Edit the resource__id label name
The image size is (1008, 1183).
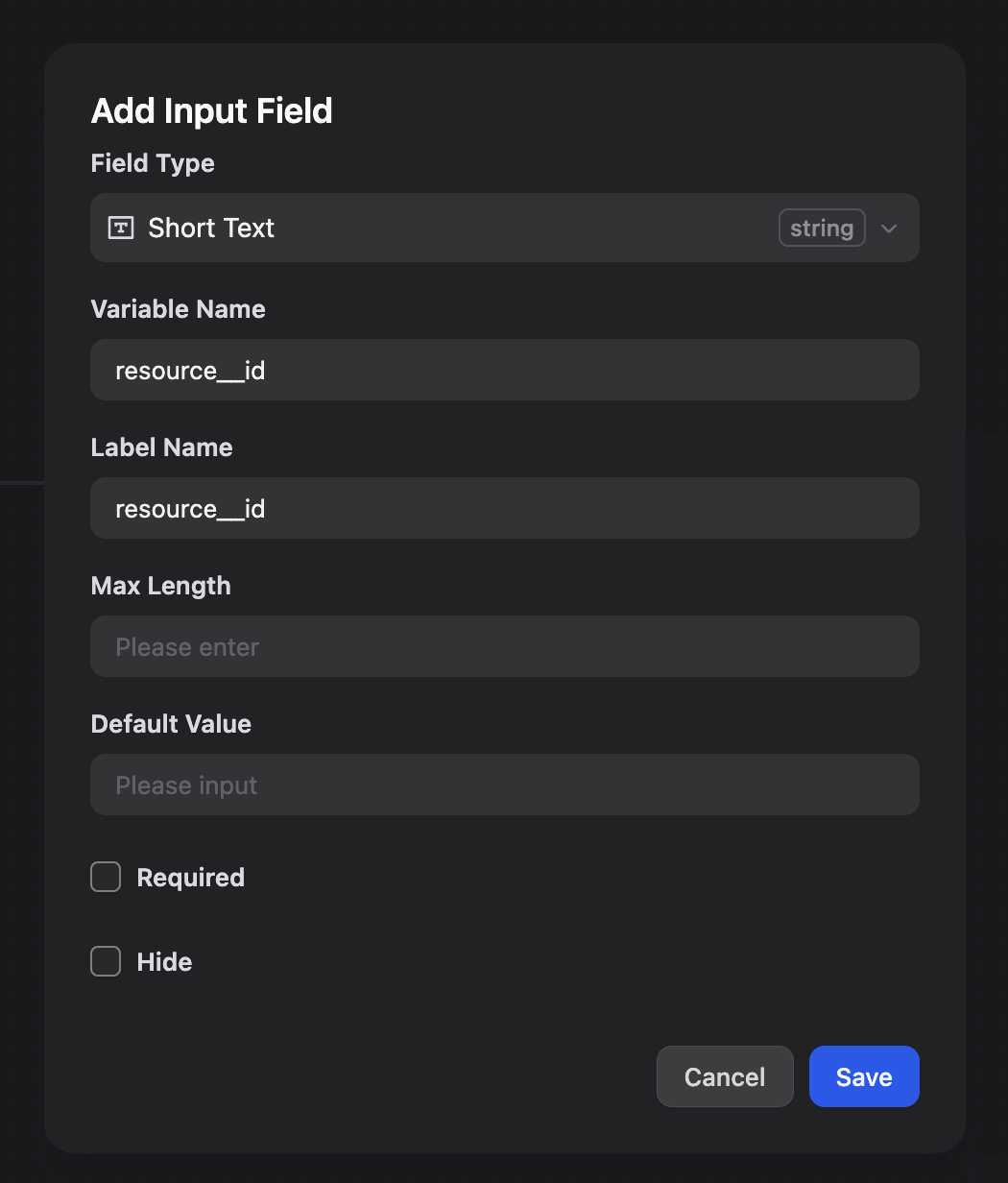[505, 508]
